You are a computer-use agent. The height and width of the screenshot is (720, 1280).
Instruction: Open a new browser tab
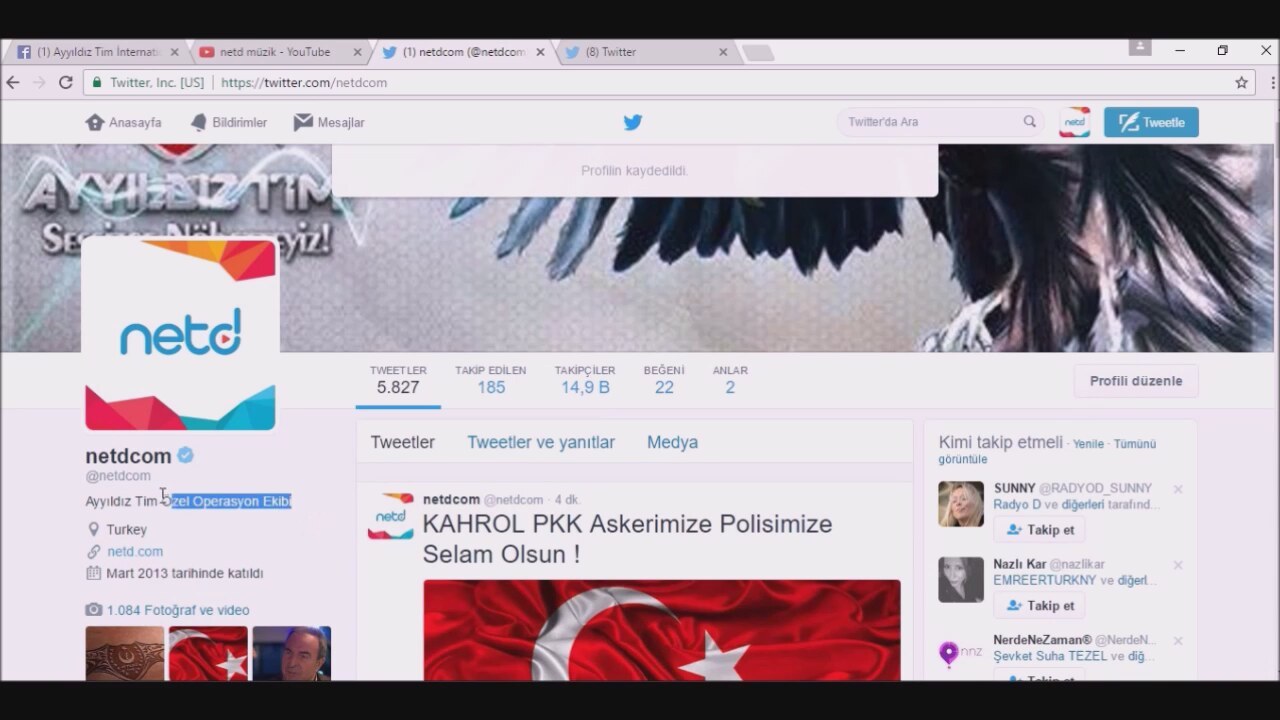tap(758, 52)
